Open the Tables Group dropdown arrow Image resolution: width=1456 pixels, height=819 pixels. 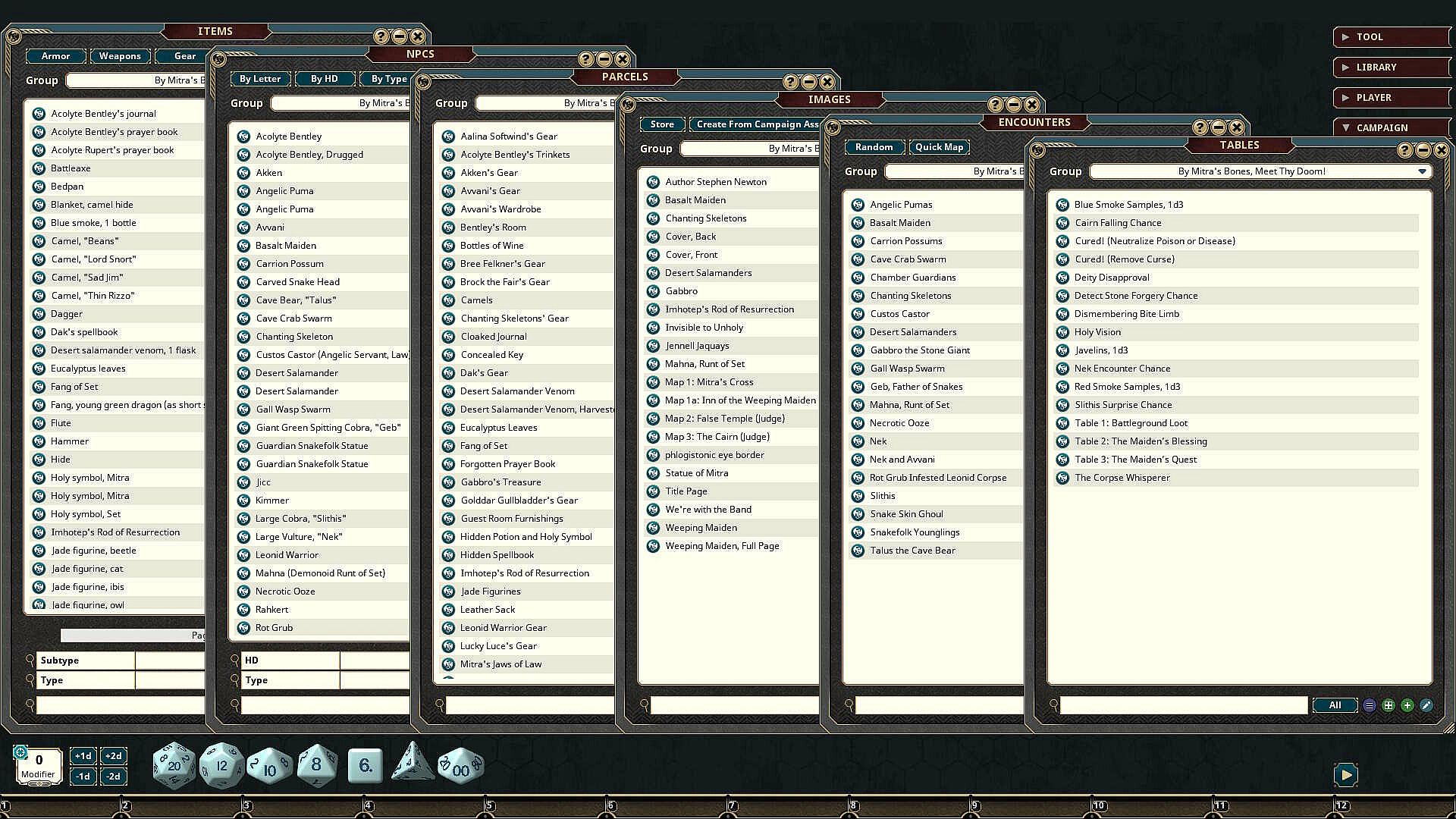pos(1422,171)
